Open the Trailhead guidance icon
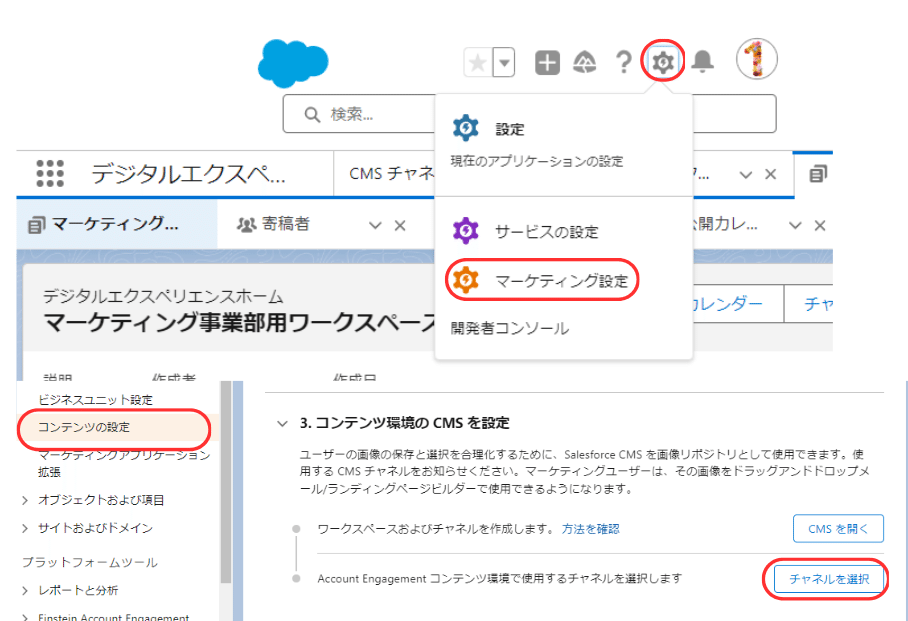The height and width of the screenshot is (621, 908). [584, 63]
